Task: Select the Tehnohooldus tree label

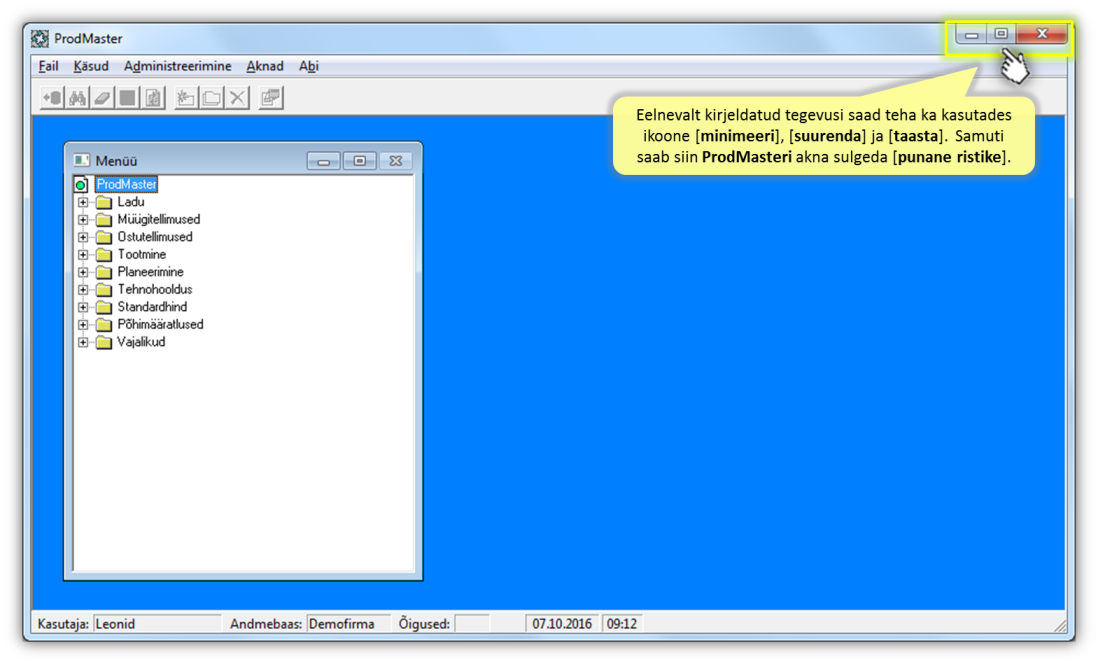Action: pyautogui.click(x=155, y=289)
